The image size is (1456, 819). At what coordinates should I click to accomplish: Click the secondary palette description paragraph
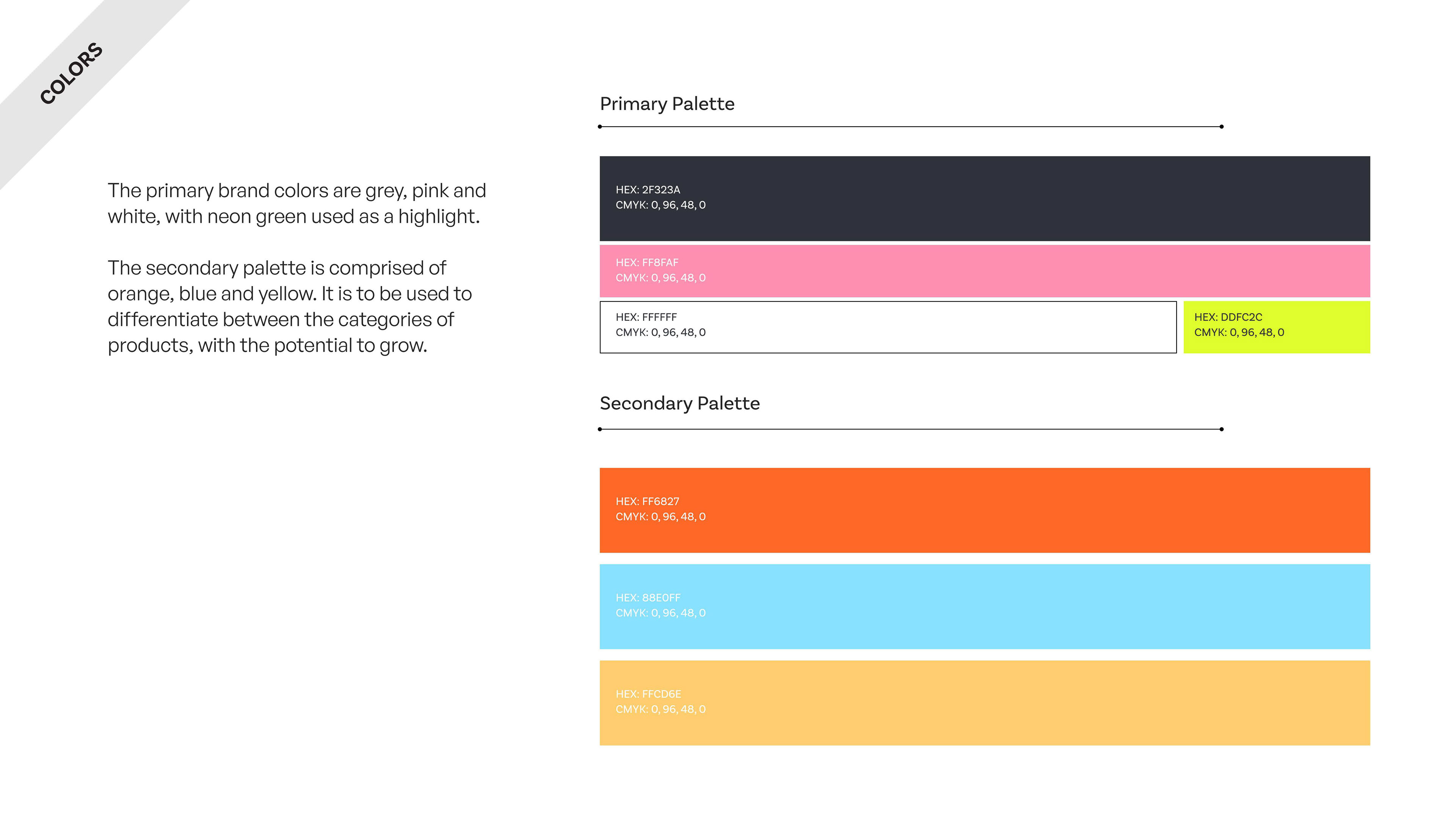click(289, 306)
